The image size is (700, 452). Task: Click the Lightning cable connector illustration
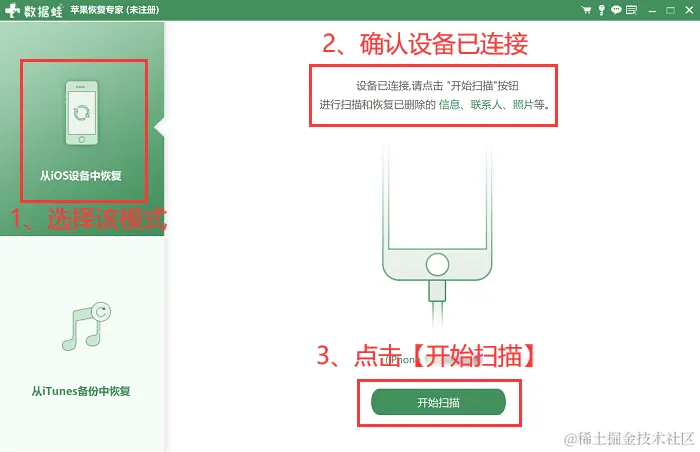point(437,291)
